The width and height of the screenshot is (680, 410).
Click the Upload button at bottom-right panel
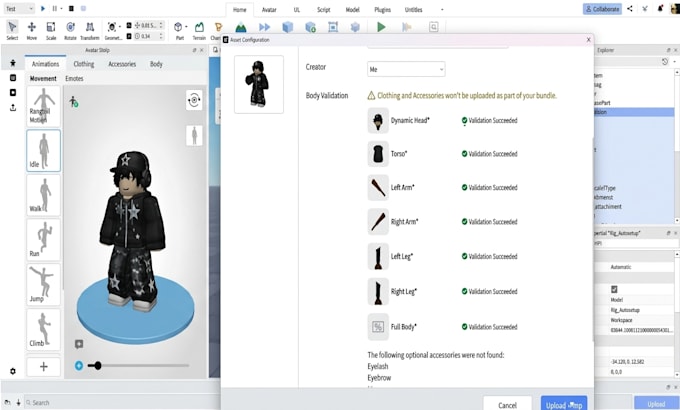tap(656, 403)
